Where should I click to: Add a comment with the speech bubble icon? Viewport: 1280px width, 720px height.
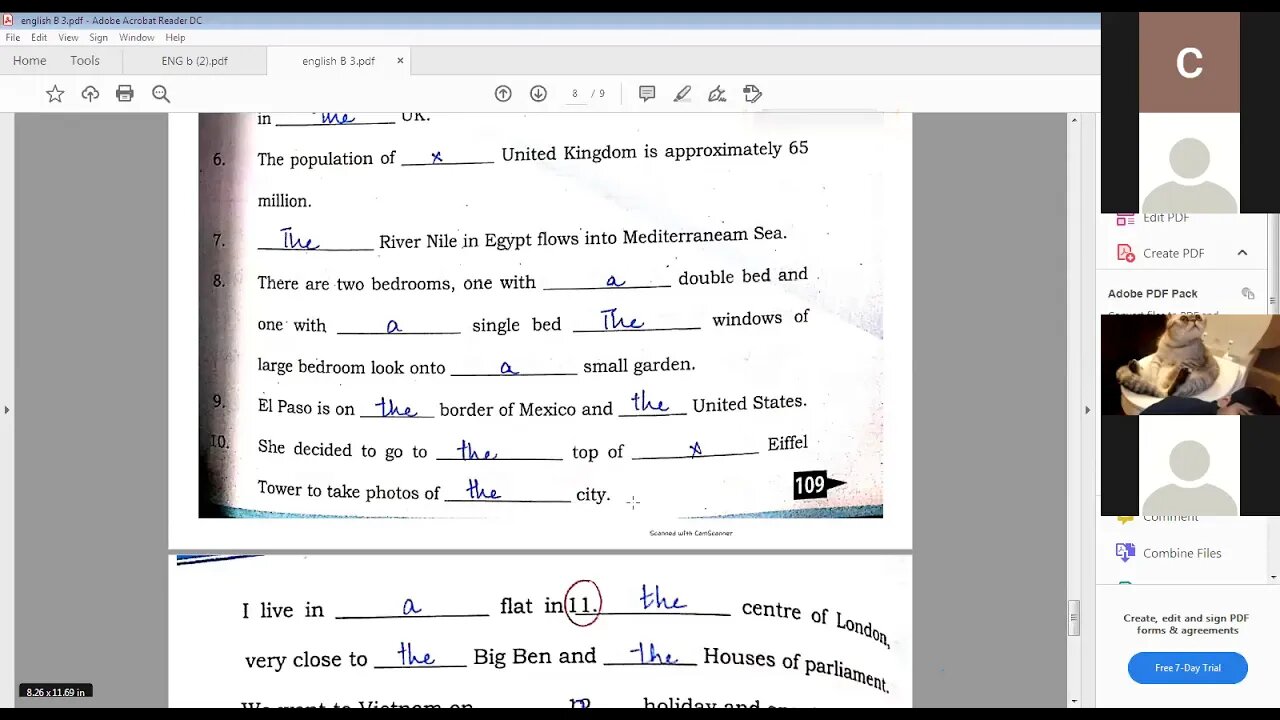[647, 94]
